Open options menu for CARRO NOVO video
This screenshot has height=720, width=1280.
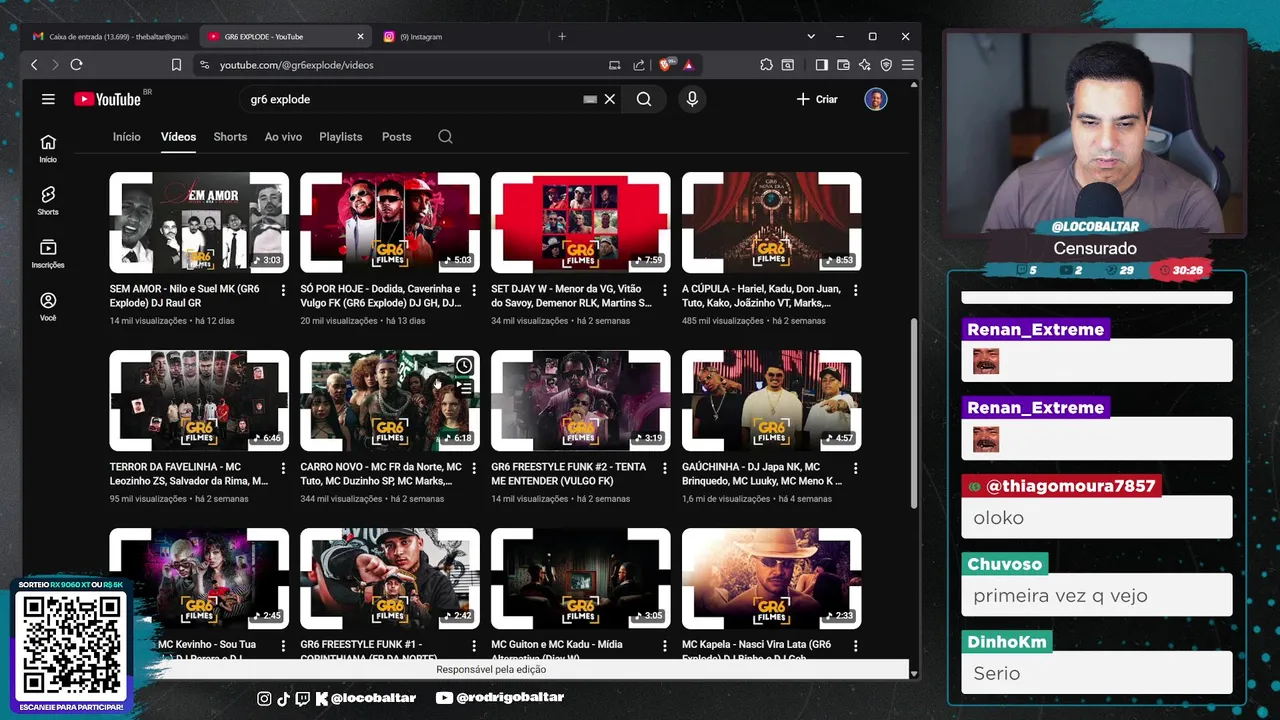474,468
